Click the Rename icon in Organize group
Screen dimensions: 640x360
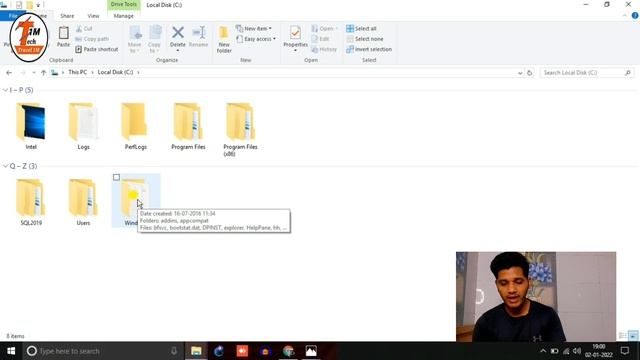[x=199, y=32]
